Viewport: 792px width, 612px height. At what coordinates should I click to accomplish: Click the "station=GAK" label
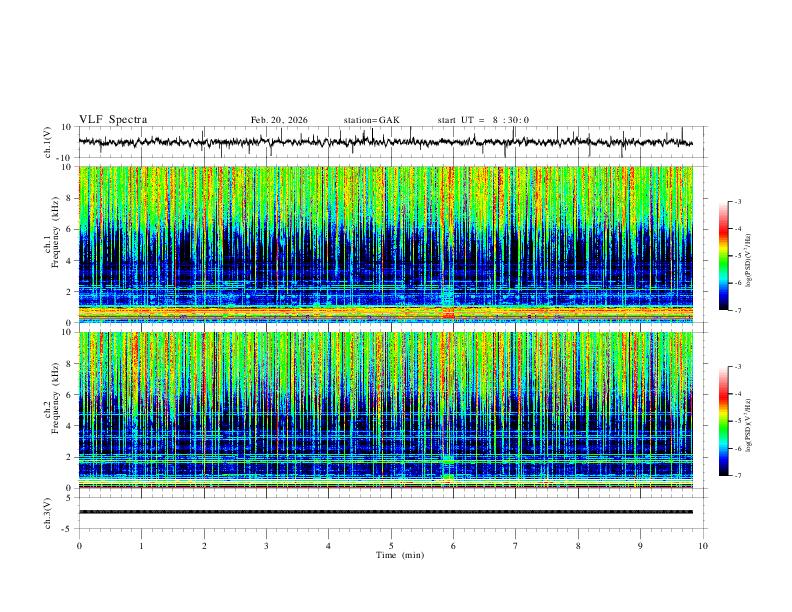click(x=371, y=120)
